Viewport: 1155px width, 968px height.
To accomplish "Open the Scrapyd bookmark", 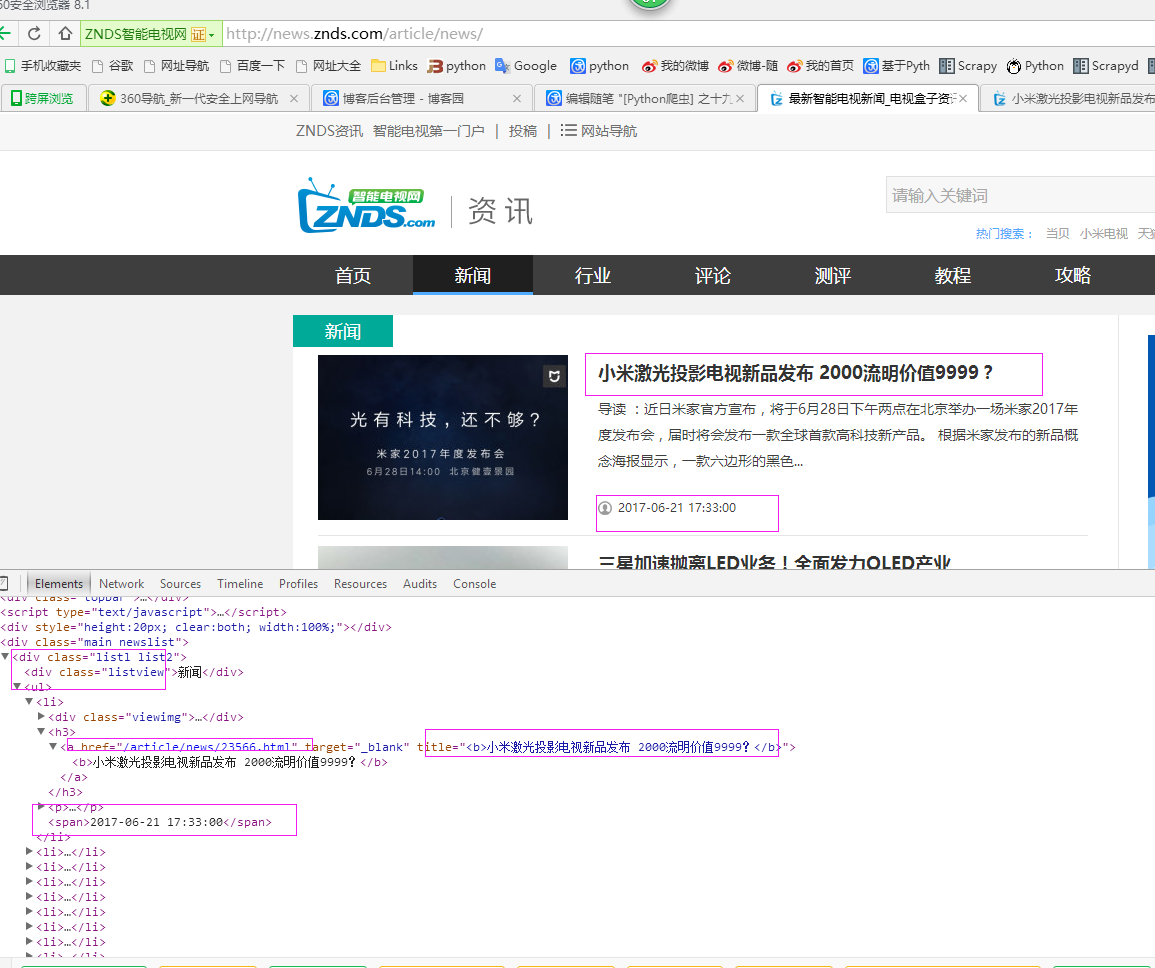I will pyautogui.click(x=1106, y=66).
